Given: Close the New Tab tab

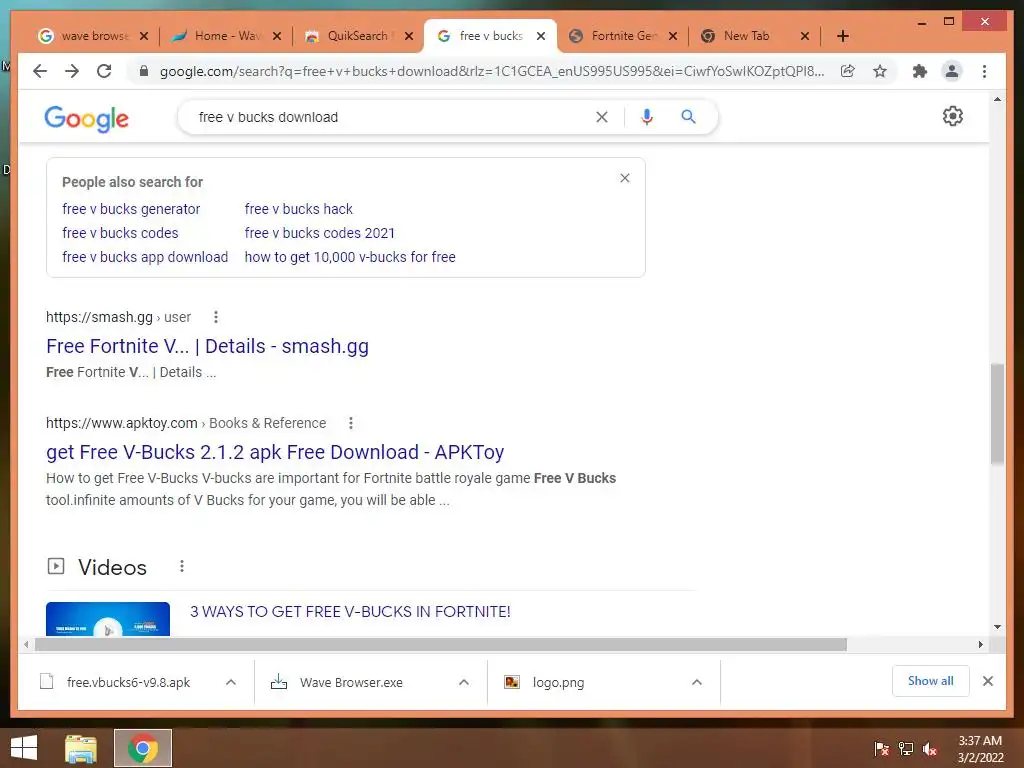Looking at the screenshot, I should point(805,36).
